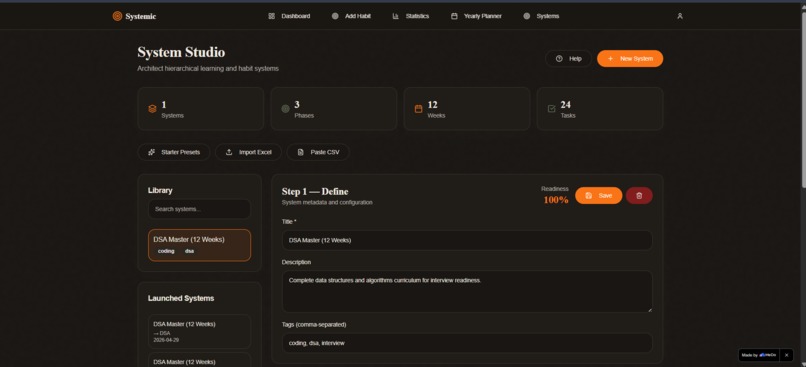Open the Dashboard nav item
This screenshot has width=806, height=367.
point(289,16)
